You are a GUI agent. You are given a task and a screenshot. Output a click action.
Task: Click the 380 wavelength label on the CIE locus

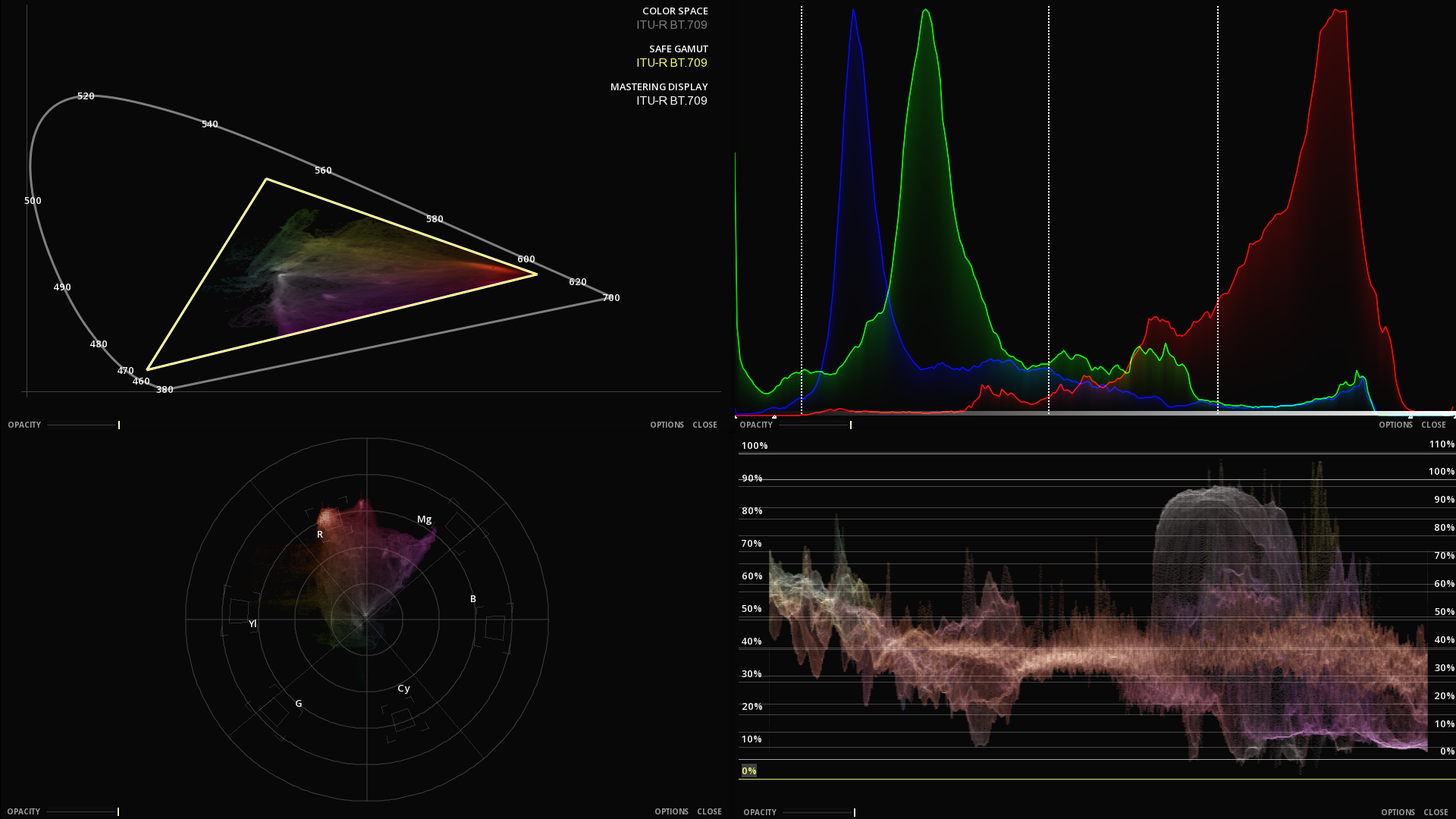pos(165,390)
